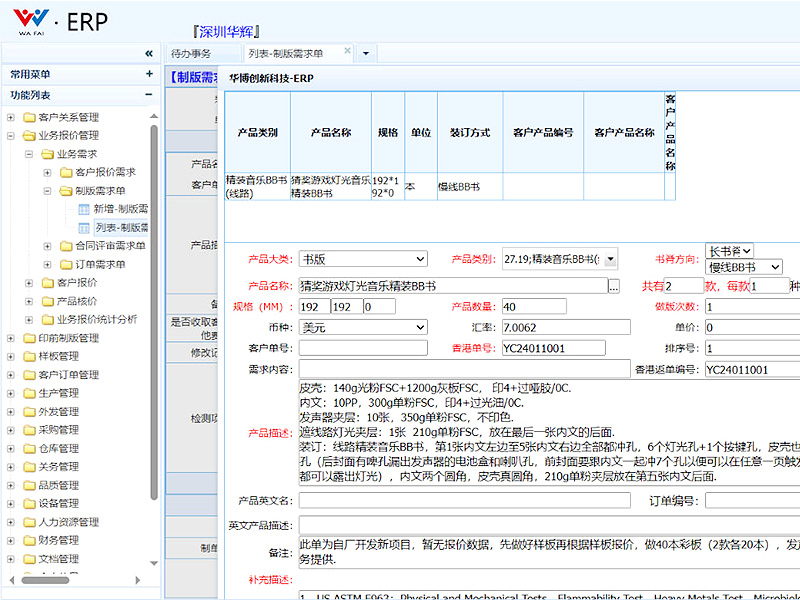Screen dimensions: 800x600
Task: Expand the 合同评审需求单 node
Action: pyautogui.click(x=47, y=246)
